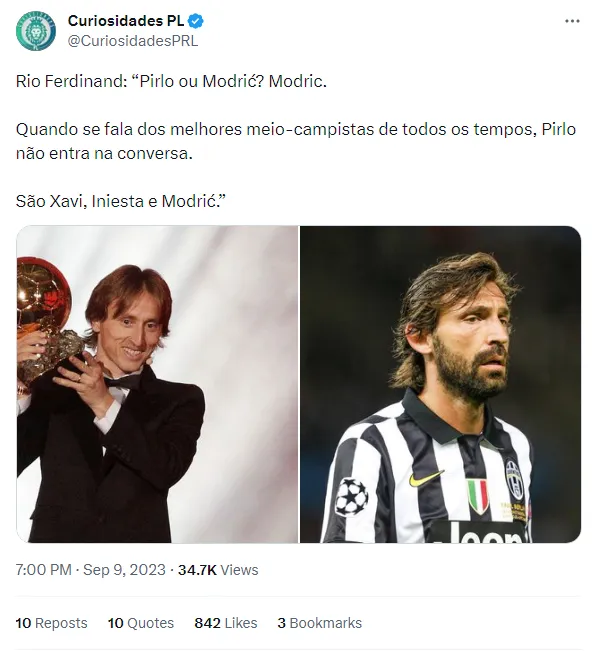Image resolution: width=600 pixels, height=651 pixels.
Task: Click the 7:00 PM timestamp
Action: 44,570
